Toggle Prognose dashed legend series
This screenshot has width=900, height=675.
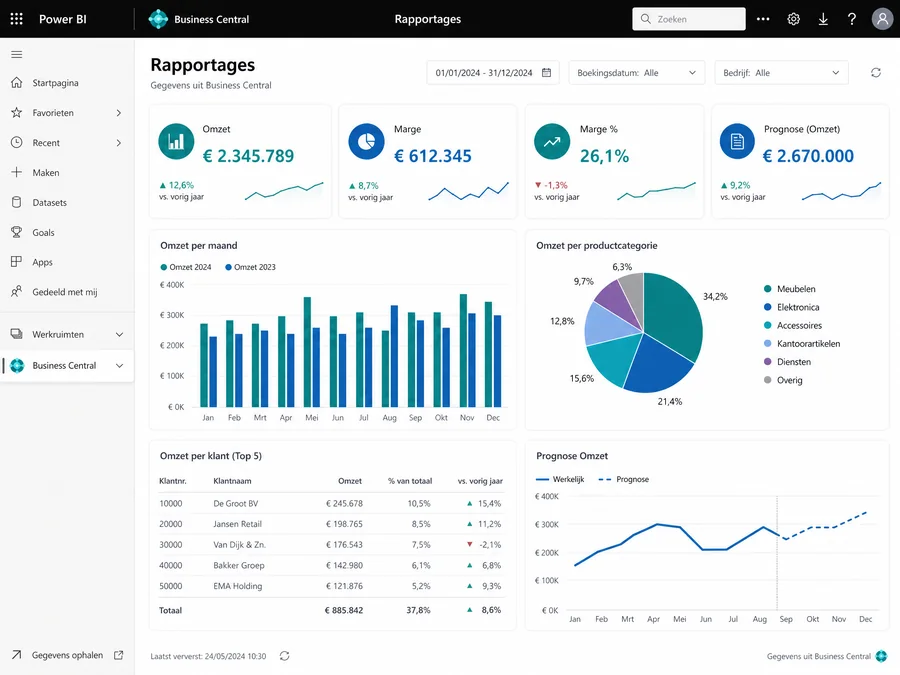[x=623, y=479]
